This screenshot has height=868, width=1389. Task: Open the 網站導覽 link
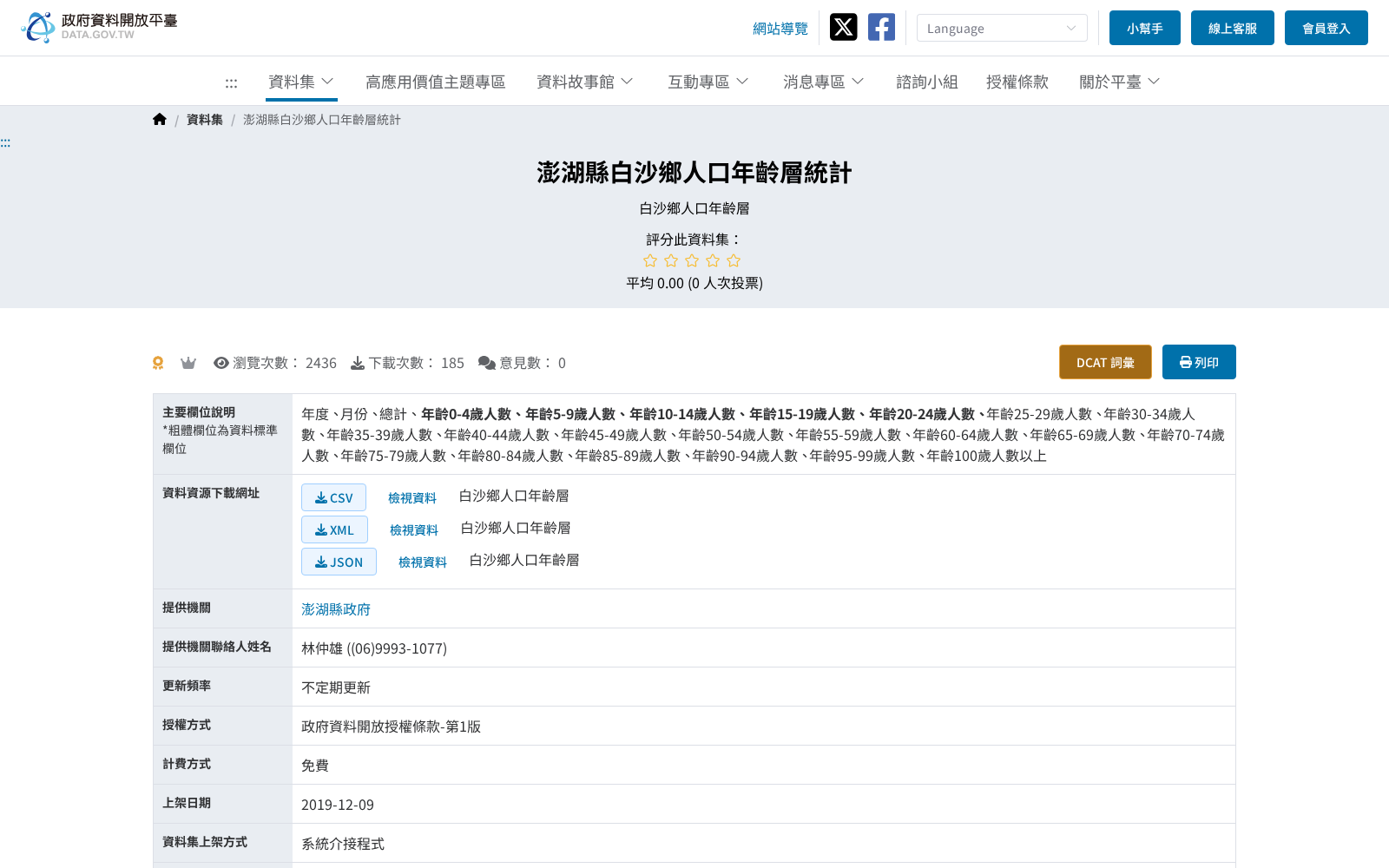pyautogui.click(x=780, y=29)
